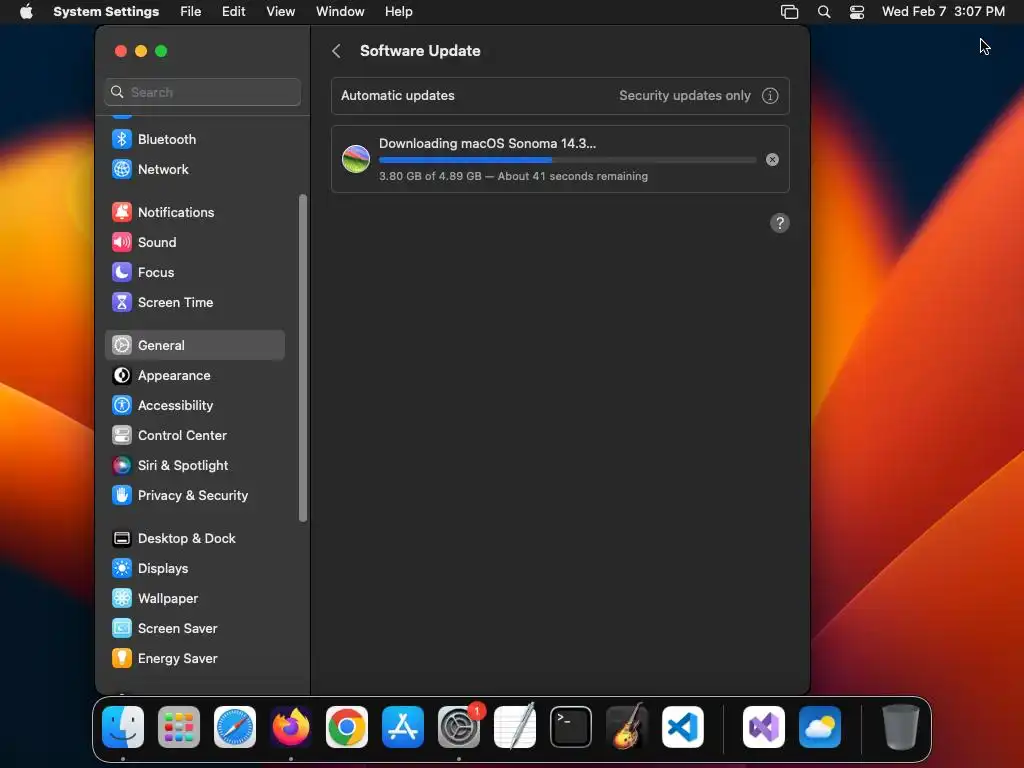Open Appearance settings
Viewport: 1024px width, 768px height.
point(195,376)
